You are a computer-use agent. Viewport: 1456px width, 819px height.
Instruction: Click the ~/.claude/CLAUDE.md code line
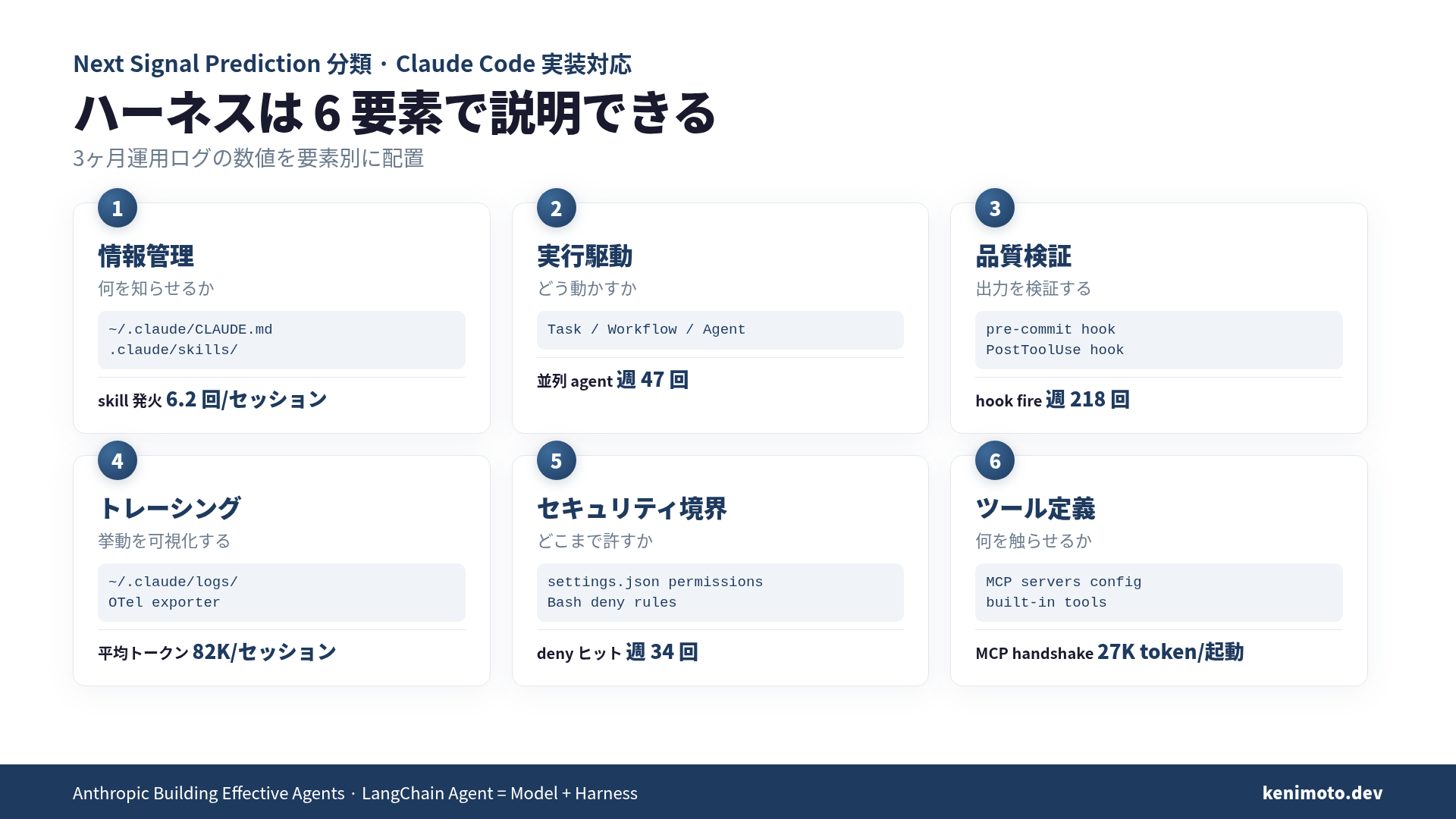tap(190, 329)
